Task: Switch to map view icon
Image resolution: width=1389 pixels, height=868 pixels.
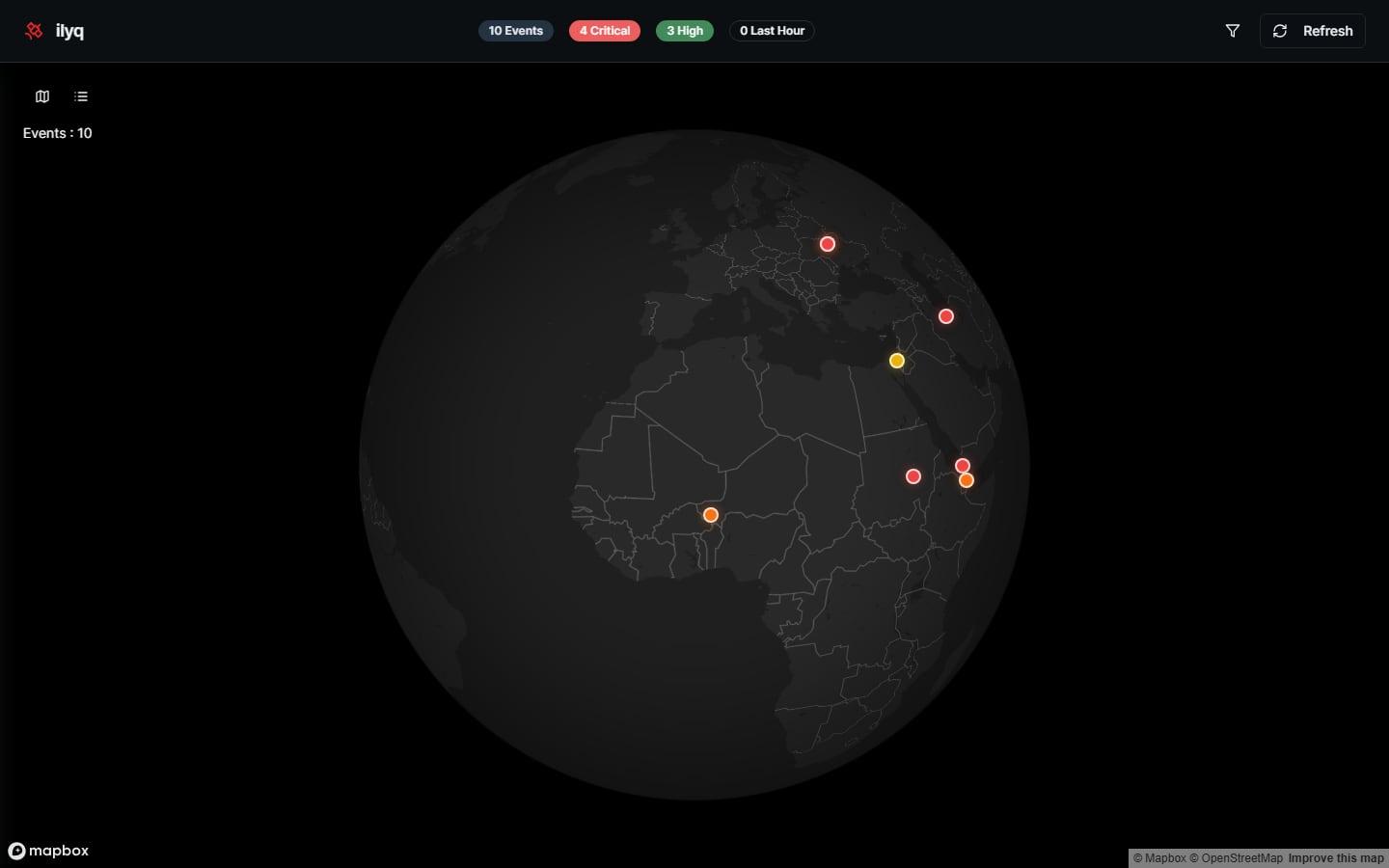Action: (42, 96)
